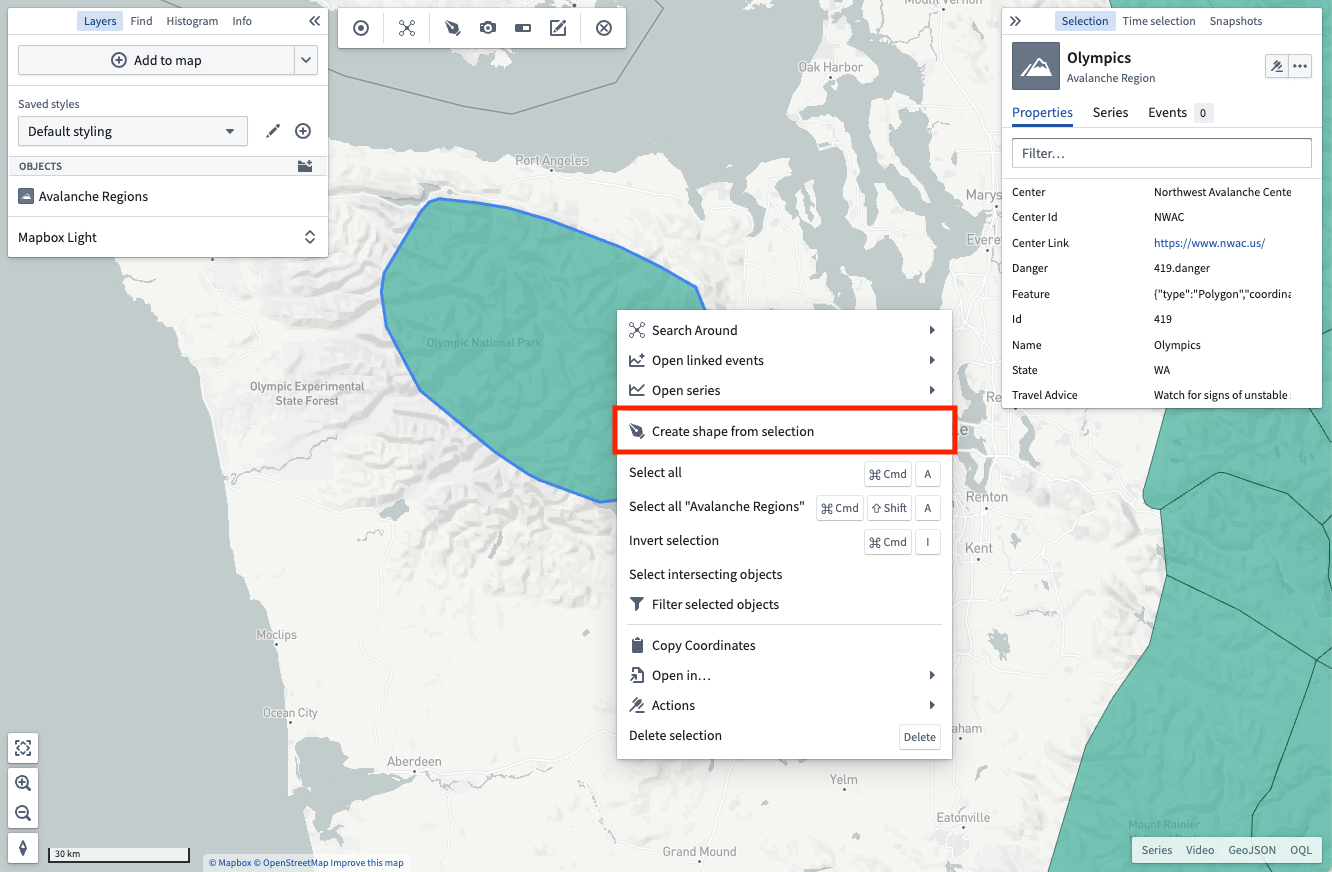Collapse the right Selection panel

pos(1016,21)
